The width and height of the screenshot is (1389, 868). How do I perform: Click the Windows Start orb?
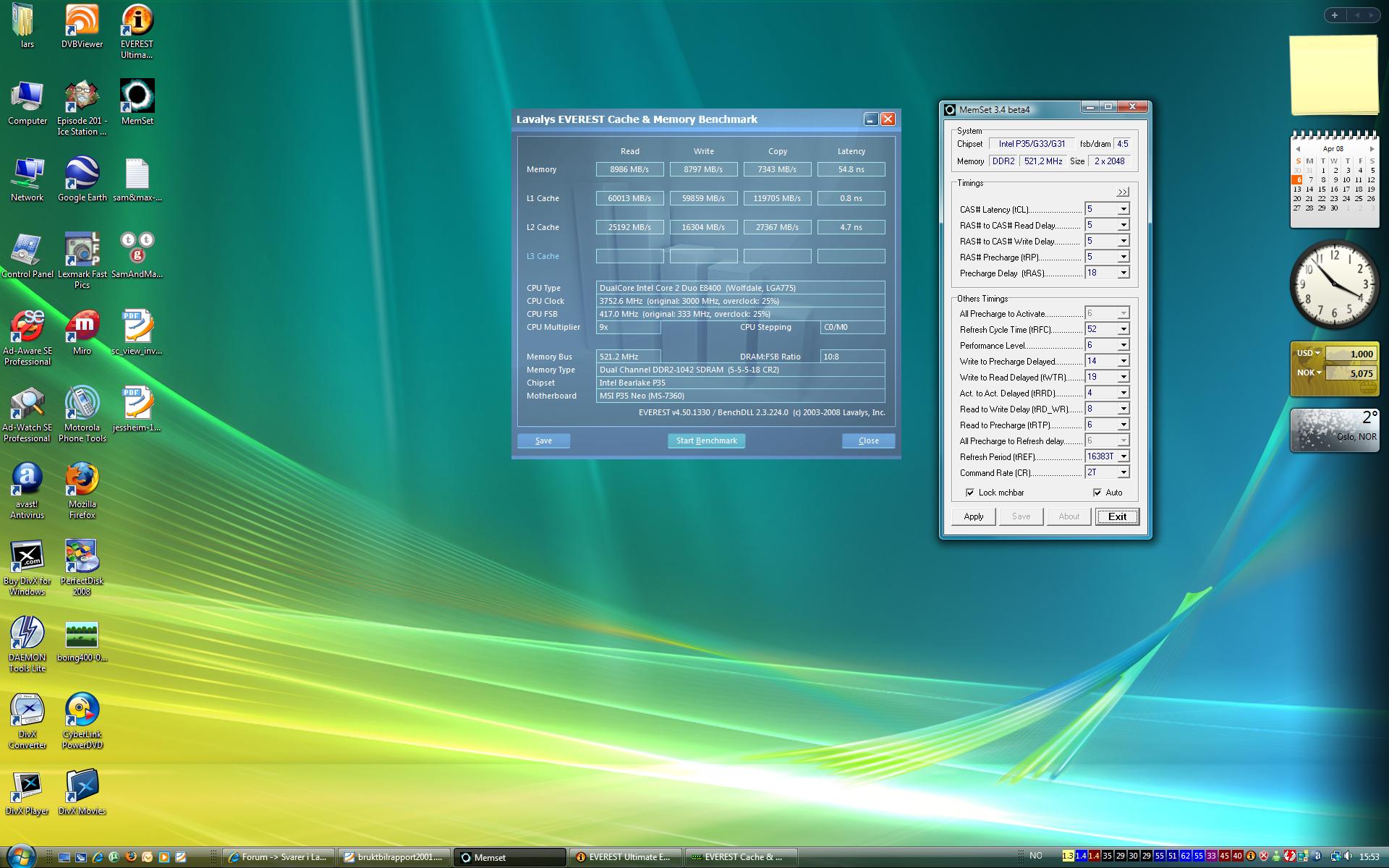pyautogui.click(x=20, y=855)
